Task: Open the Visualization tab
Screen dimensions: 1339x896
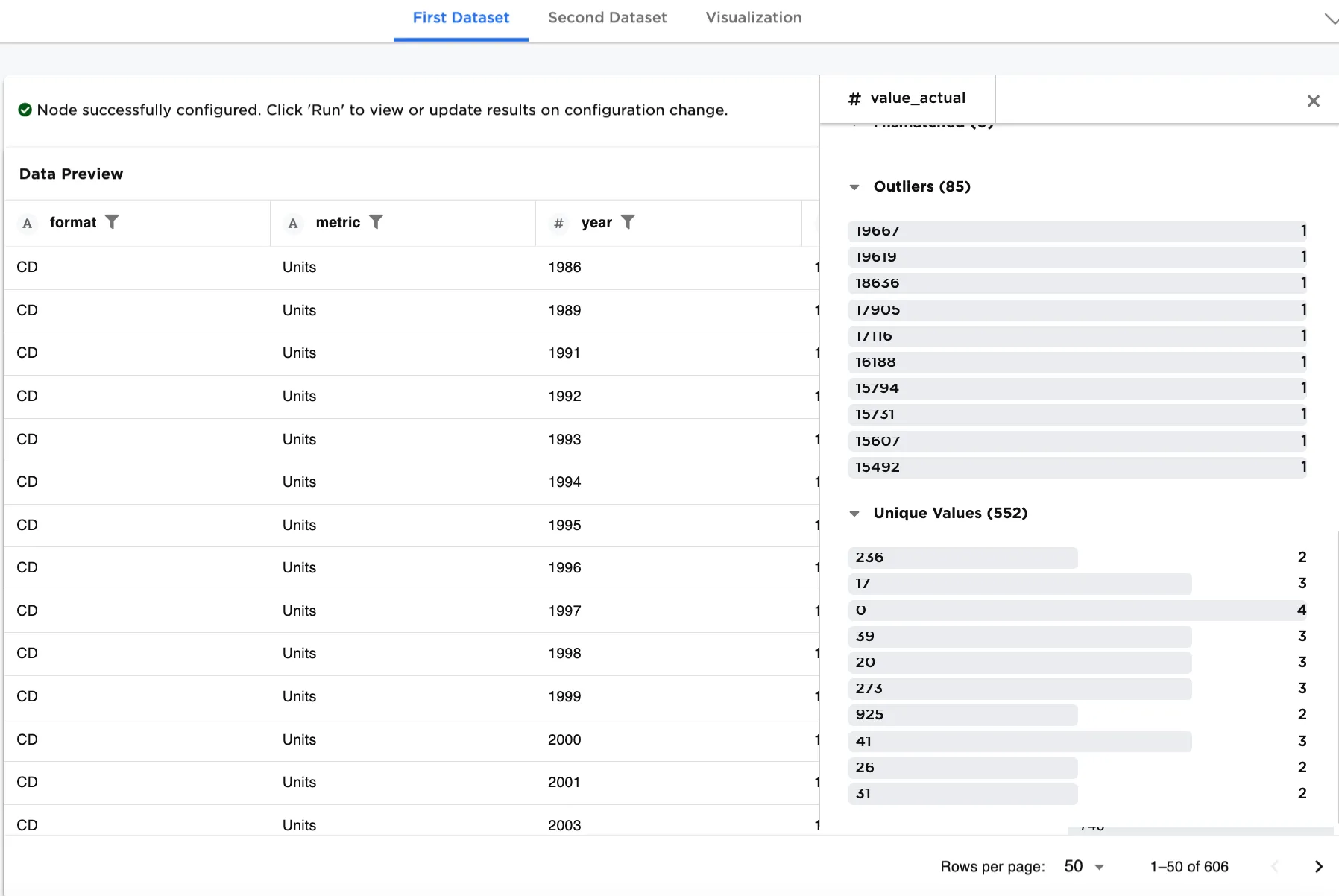Action: (753, 18)
